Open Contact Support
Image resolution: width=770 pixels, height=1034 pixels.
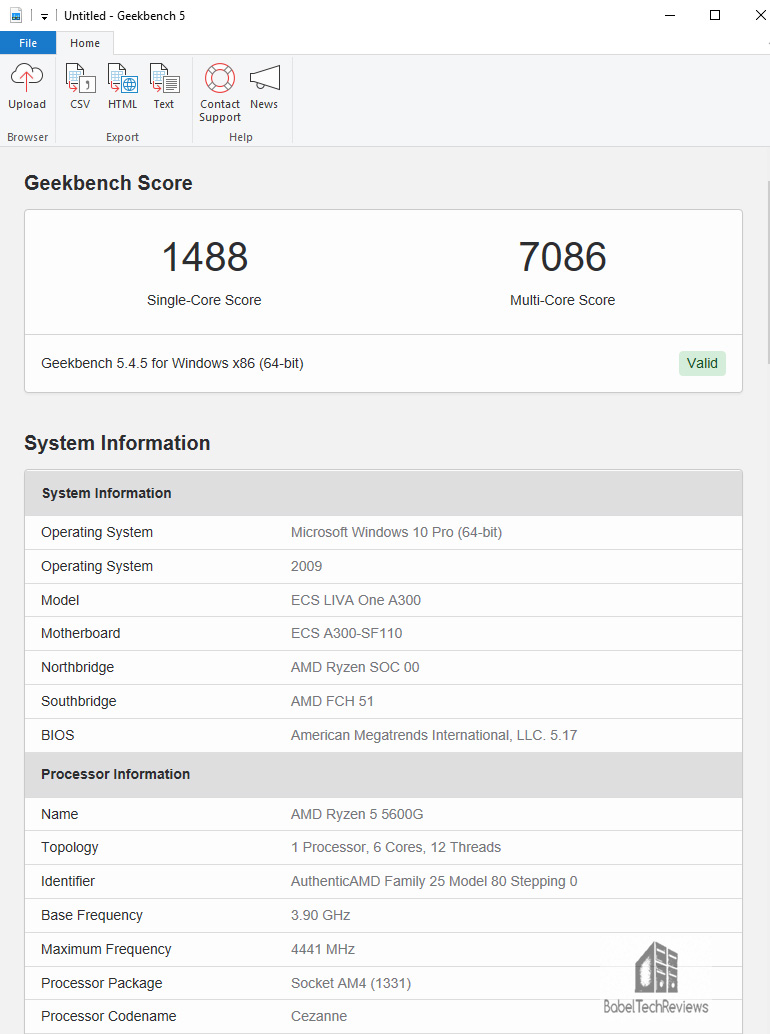pos(220,93)
